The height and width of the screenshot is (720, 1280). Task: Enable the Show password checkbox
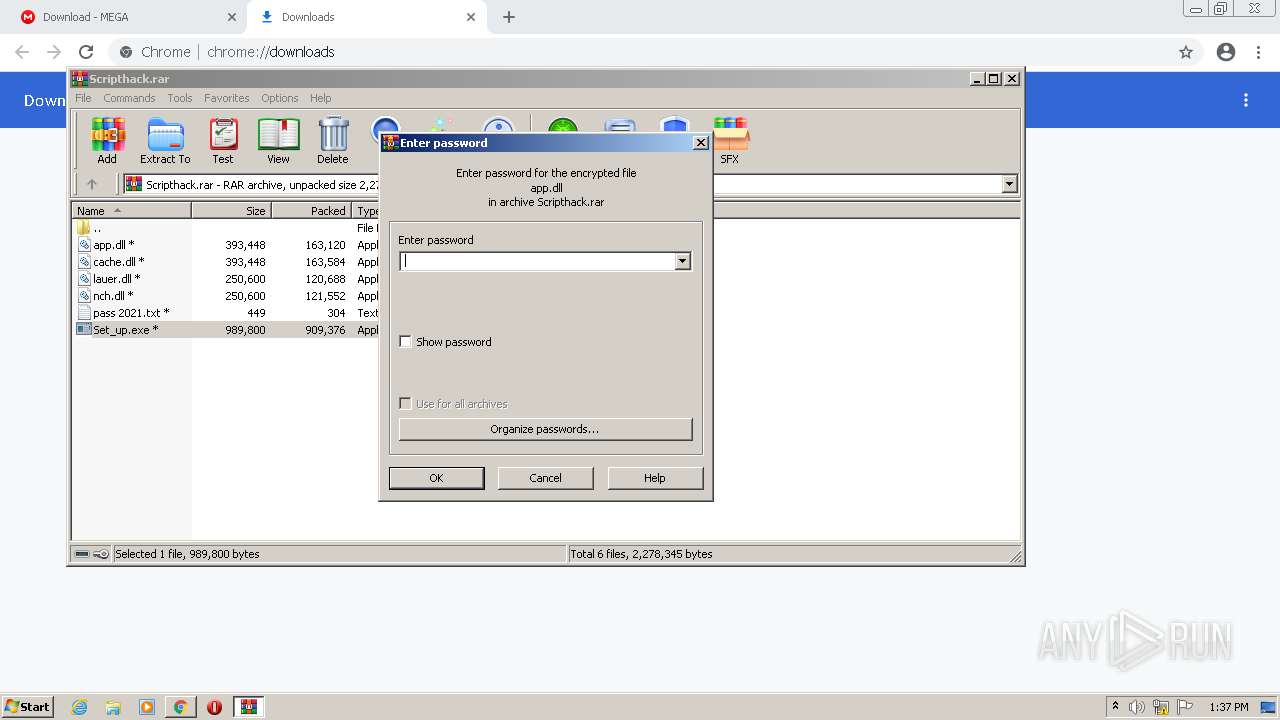coord(405,342)
